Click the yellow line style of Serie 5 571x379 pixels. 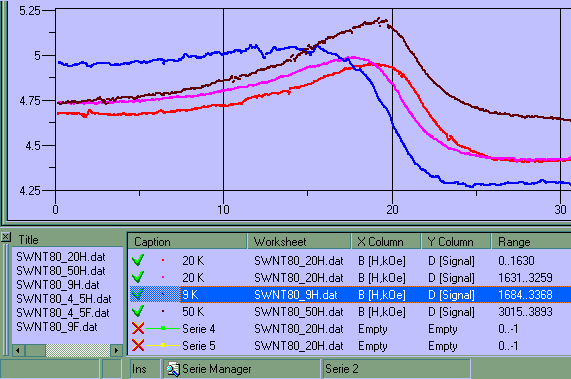tap(163, 345)
